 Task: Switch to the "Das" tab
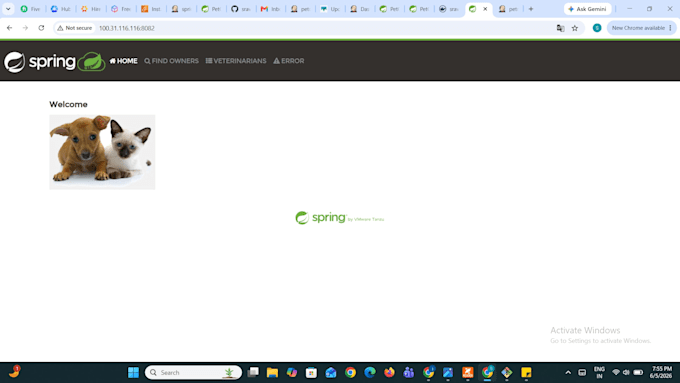point(360,9)
